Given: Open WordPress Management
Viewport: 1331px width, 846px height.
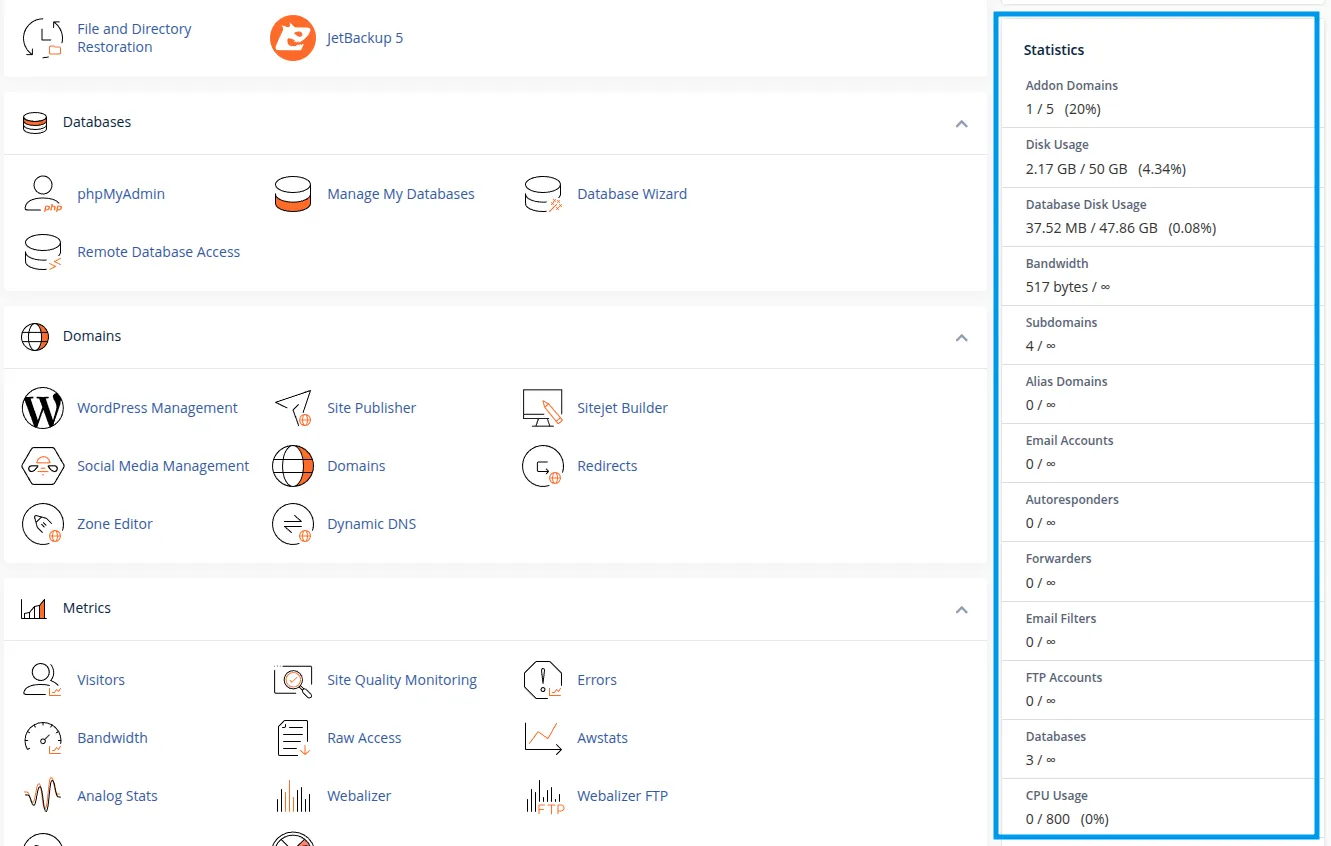Looking at the screenshot, I should 157,407.
